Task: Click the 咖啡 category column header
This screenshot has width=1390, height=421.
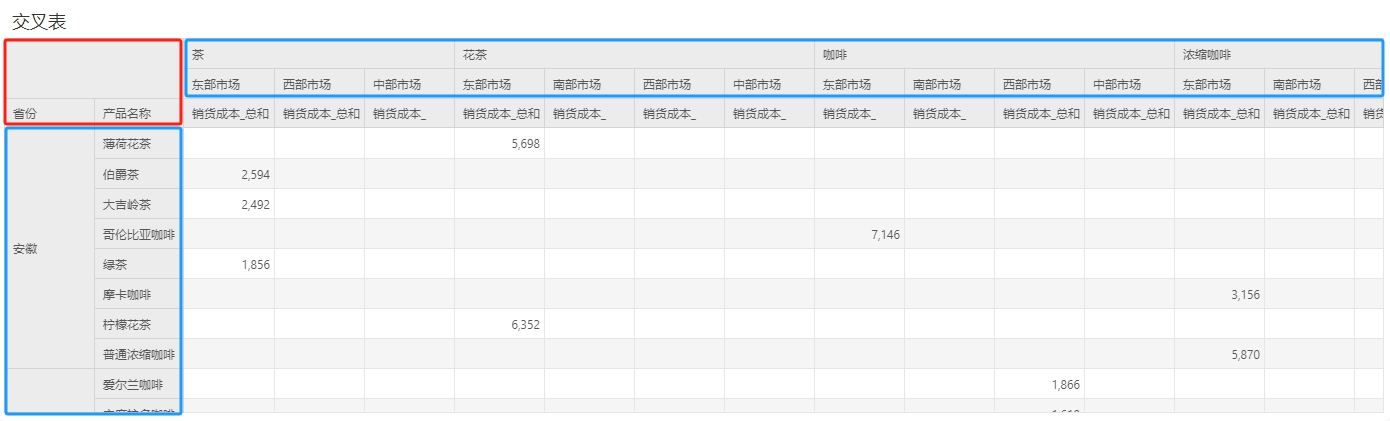Action: pyautogui.click(x=832, y=55)
